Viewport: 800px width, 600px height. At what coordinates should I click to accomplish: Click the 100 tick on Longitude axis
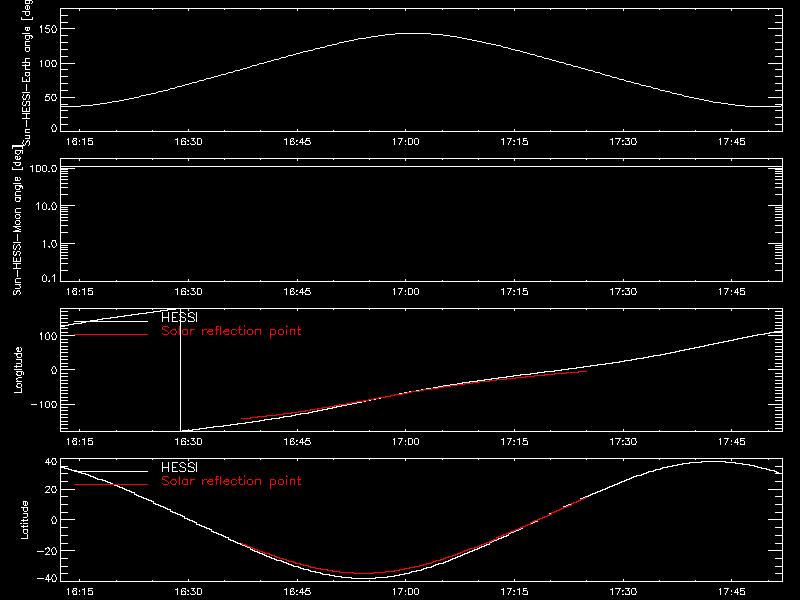[x=48, y=336]
